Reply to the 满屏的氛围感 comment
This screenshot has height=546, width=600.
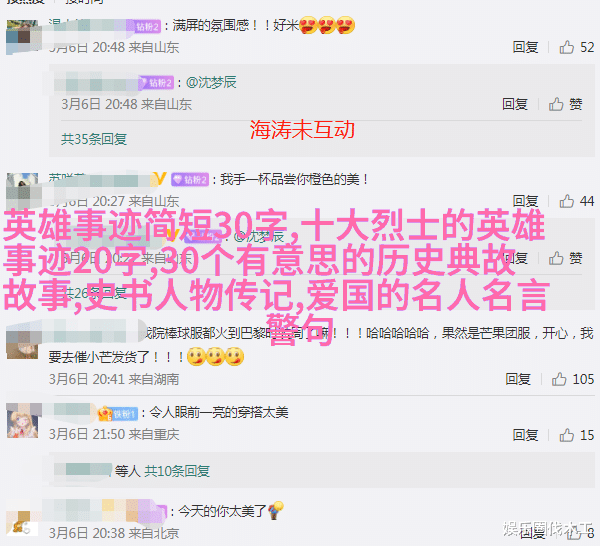click(x=525, y=47)
